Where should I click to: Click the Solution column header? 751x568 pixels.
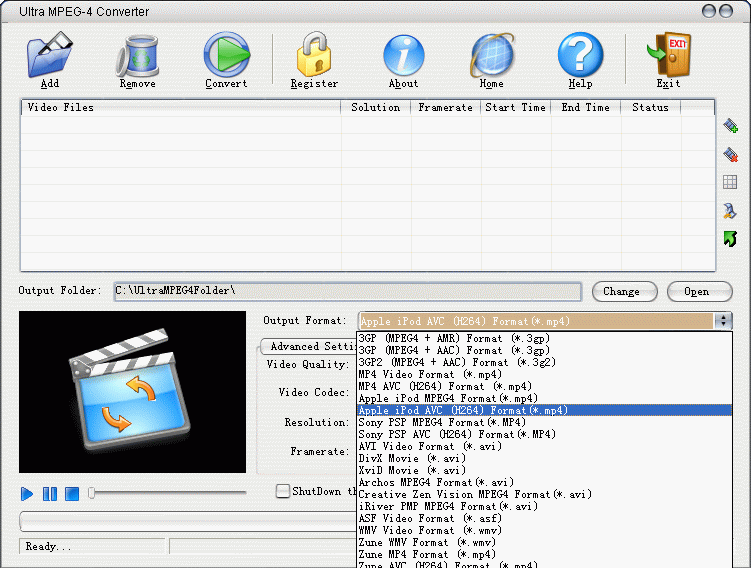(376, 107)
